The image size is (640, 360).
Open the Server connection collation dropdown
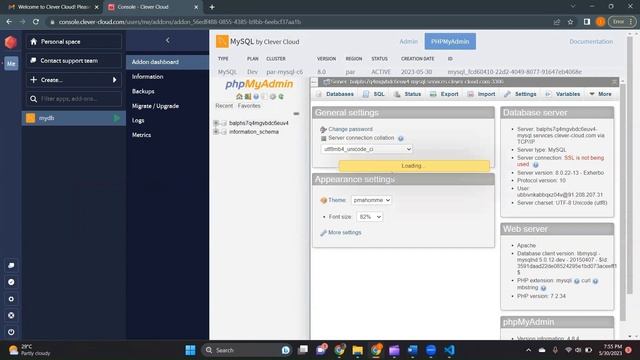click(x=367, y=149)
